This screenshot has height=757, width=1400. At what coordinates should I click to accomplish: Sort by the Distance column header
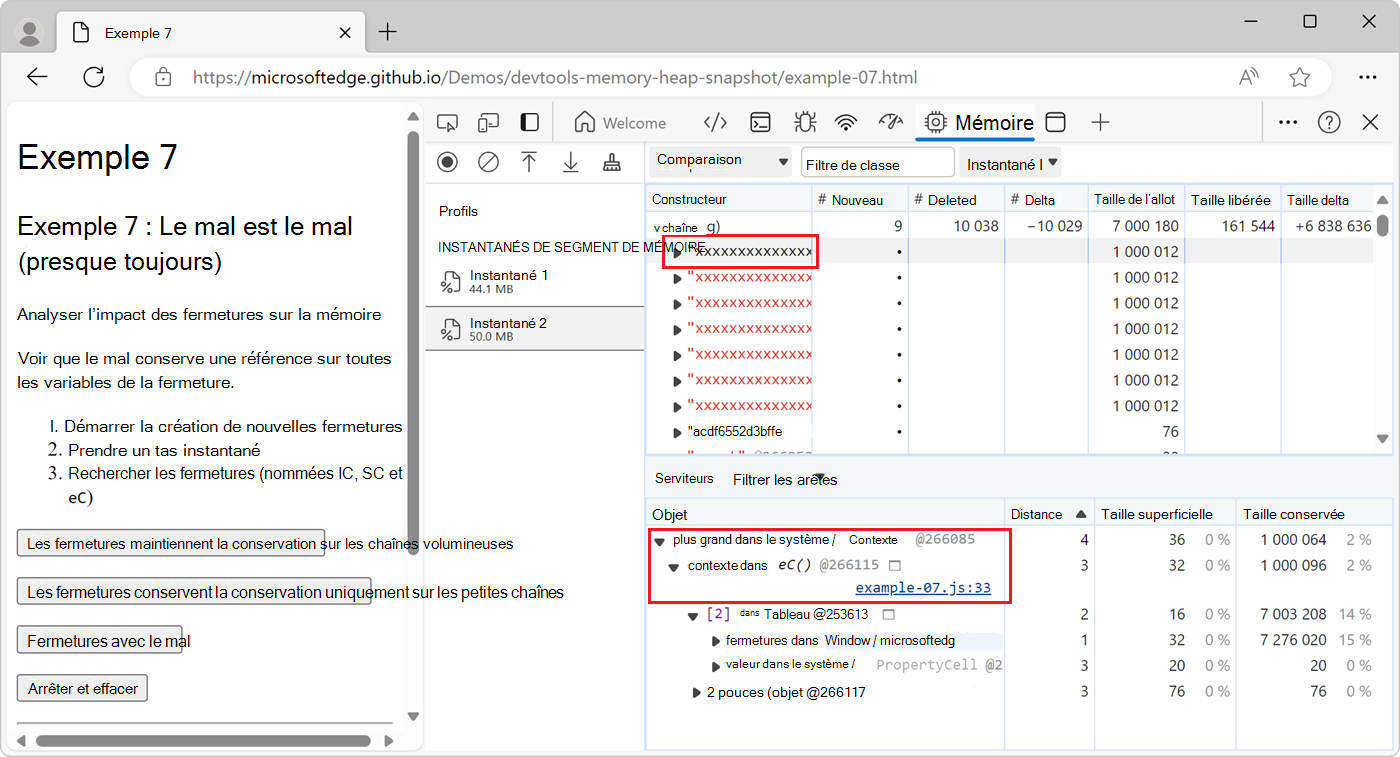(x=1051, y=514)
